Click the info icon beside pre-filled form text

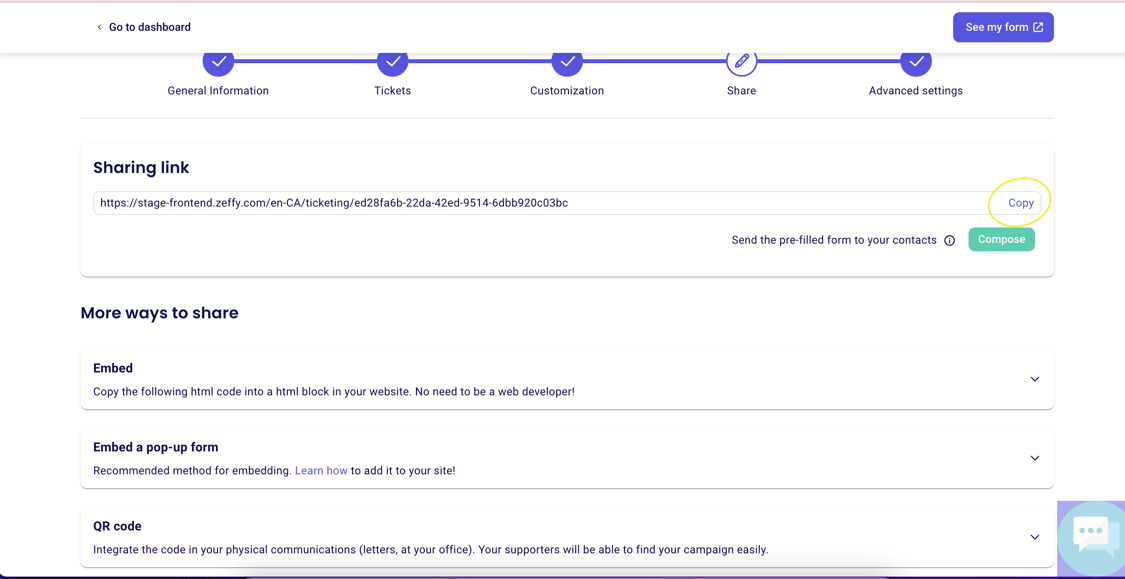click(x=949, y=241)
